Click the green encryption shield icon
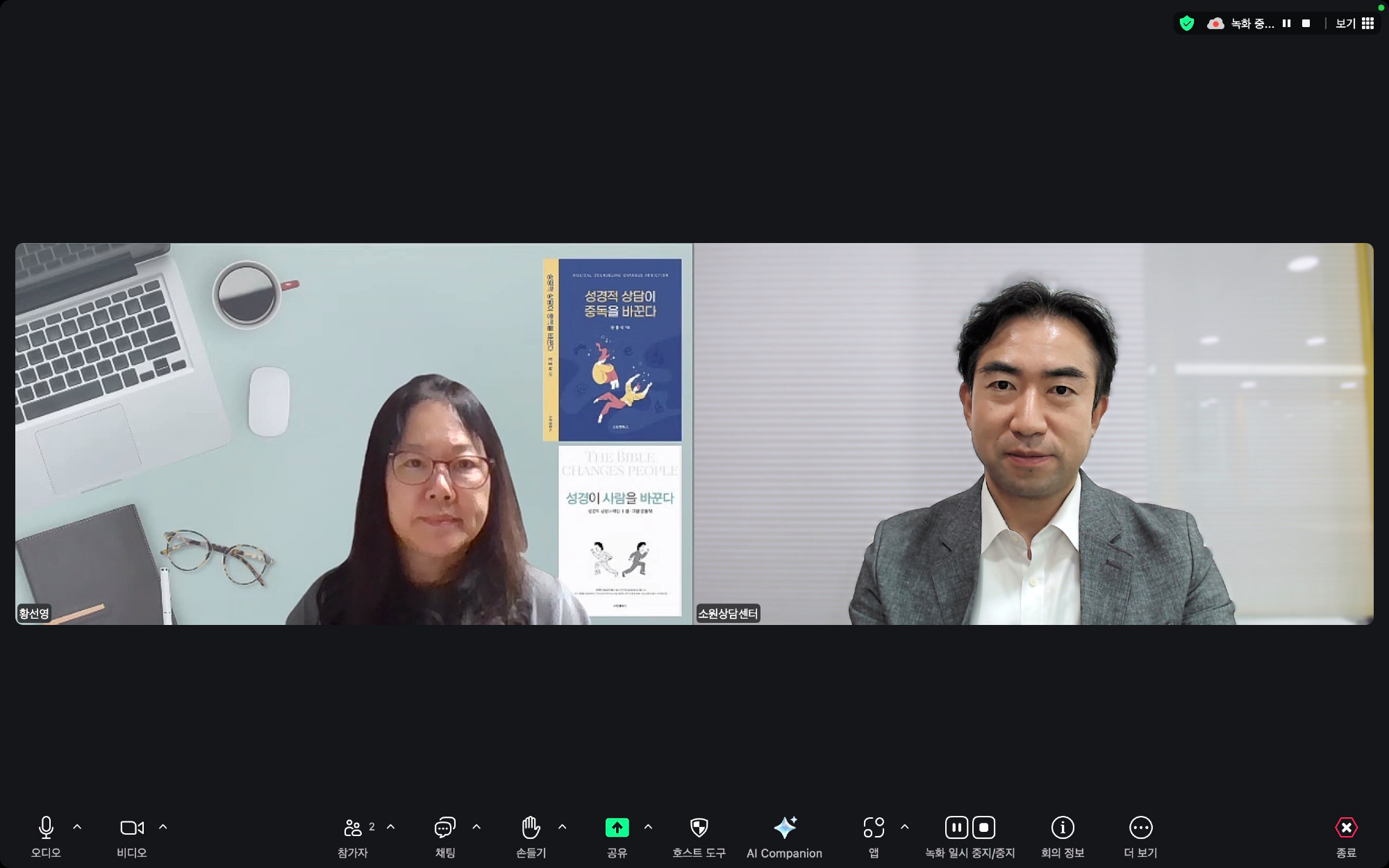This screenshot has height=868, width=1389. coord(1187,24)
